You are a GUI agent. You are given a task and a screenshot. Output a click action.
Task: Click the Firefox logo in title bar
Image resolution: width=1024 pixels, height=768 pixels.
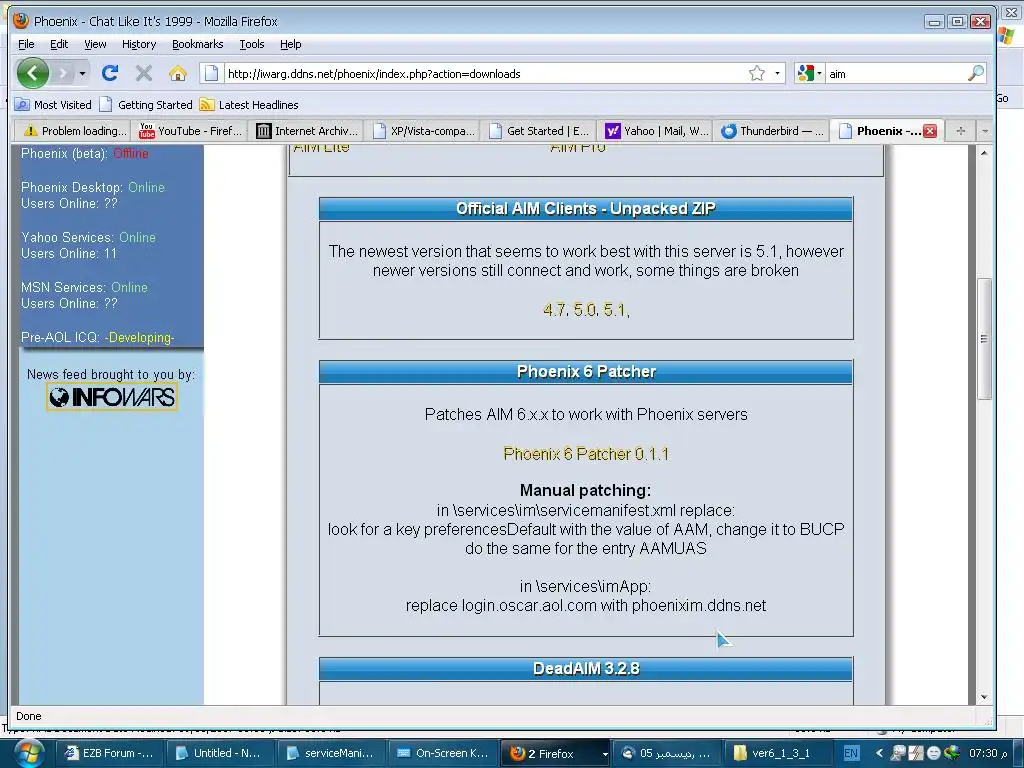[x=21, y=21]
